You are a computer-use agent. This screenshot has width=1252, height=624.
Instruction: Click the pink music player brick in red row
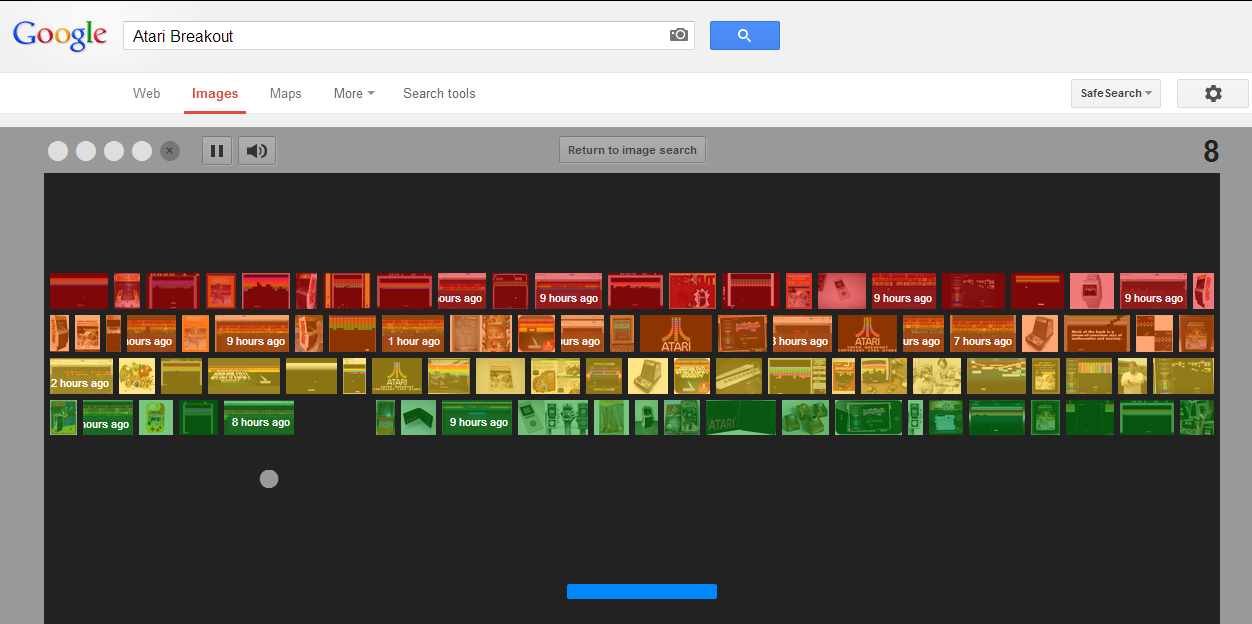(x=842, y=291)
